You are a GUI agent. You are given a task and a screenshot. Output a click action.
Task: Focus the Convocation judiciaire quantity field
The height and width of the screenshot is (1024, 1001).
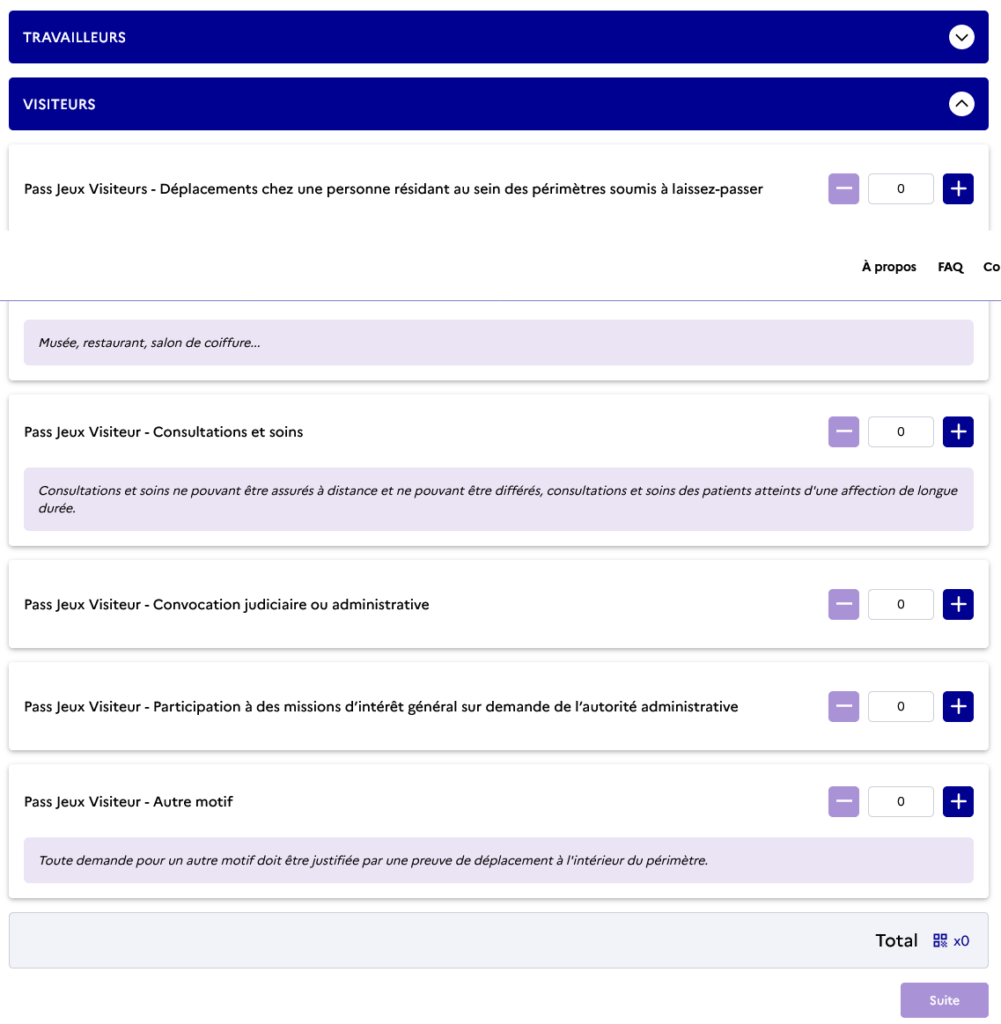900,604
